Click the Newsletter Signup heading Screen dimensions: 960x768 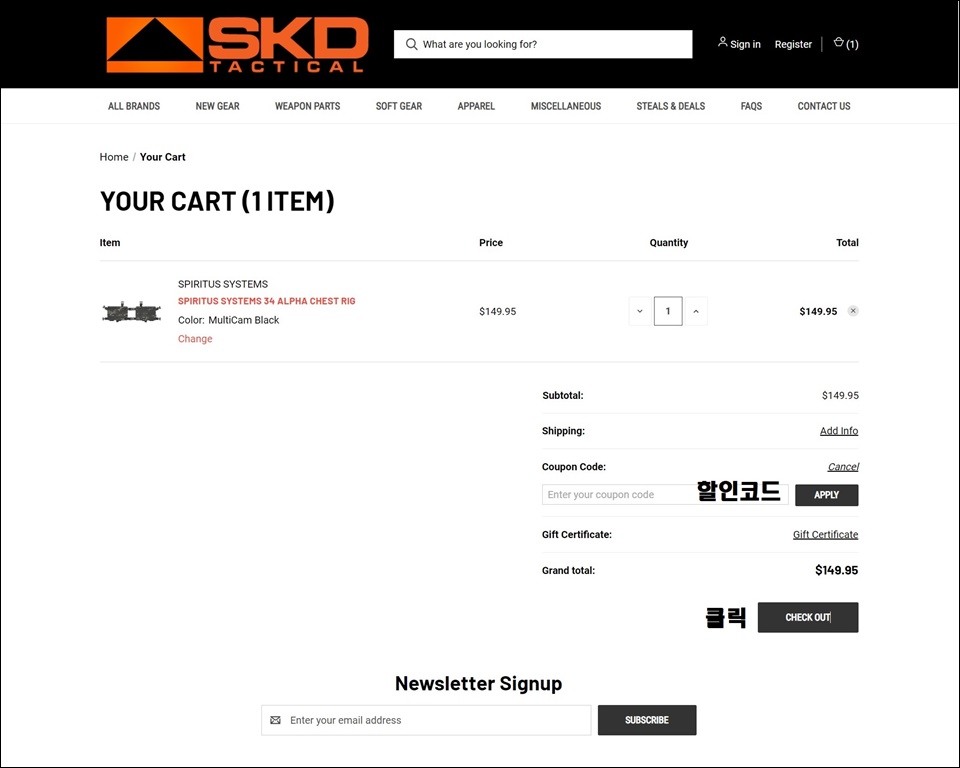point(479,683)
